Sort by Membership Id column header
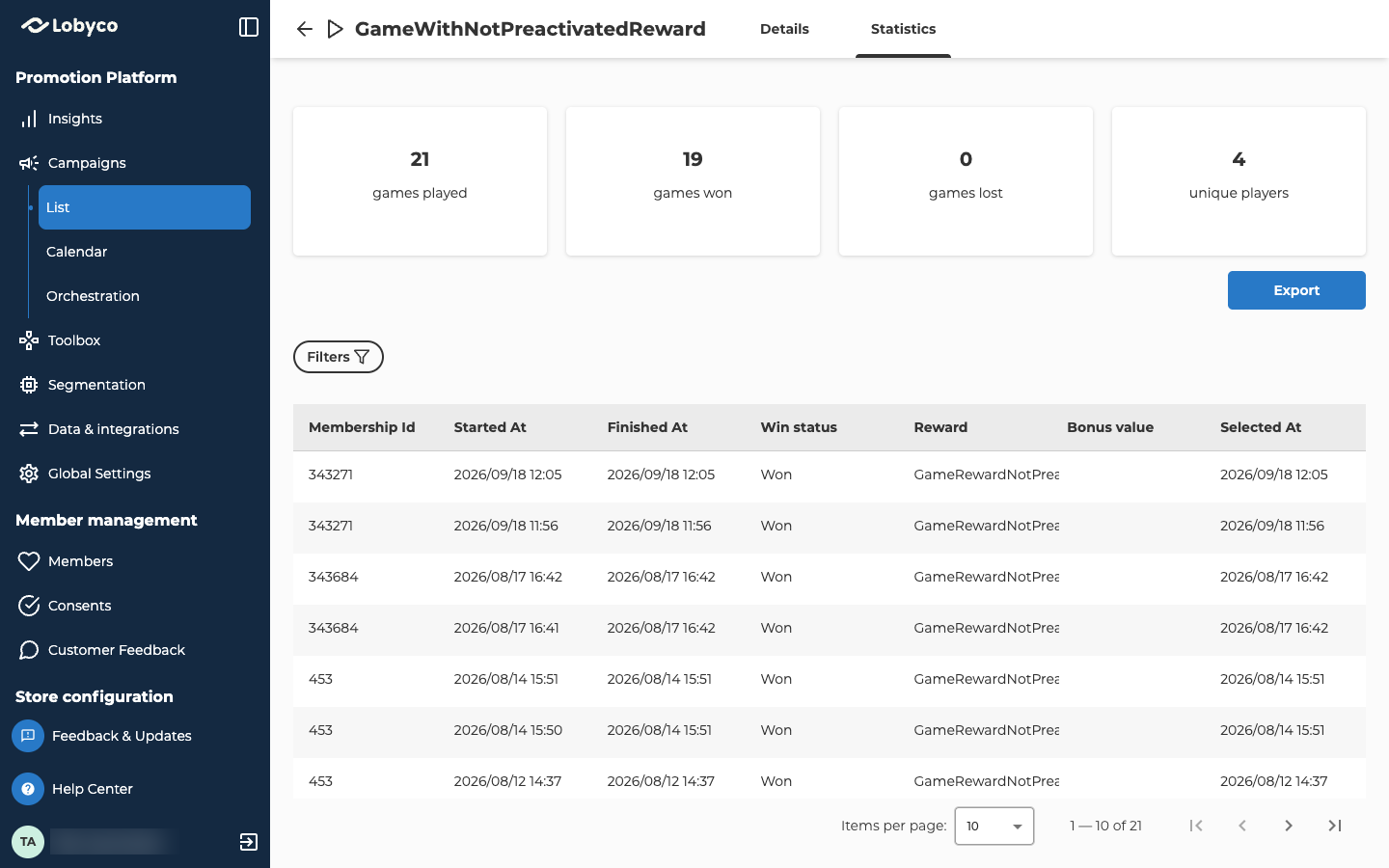This screenshot has width=1389, height=868. tap(362, 427)
